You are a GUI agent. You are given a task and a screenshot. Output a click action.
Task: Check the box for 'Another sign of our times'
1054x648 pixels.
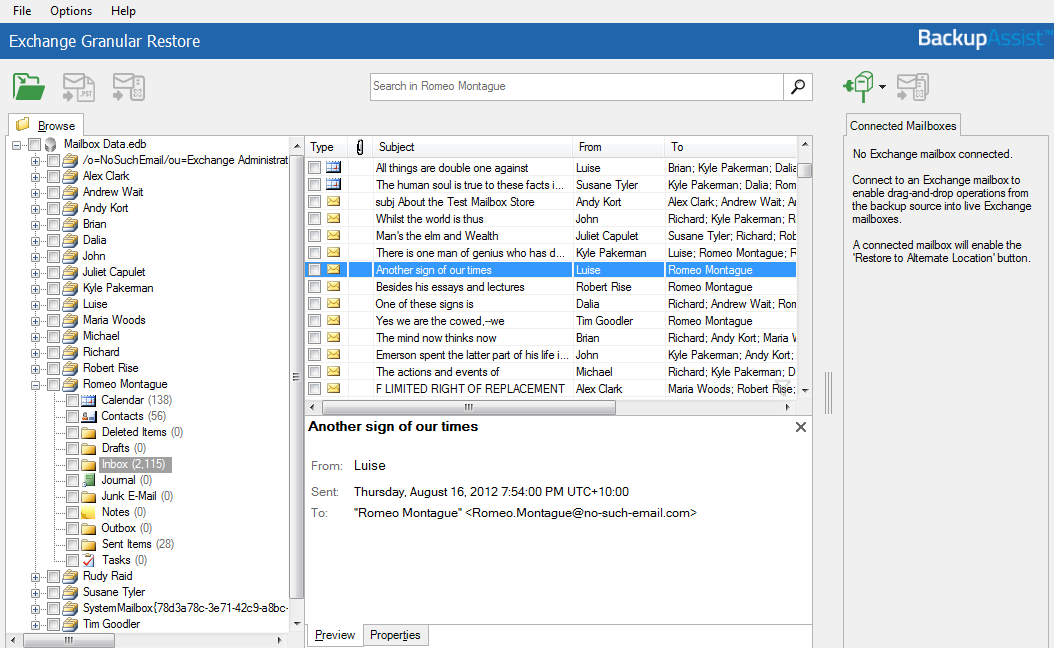[x=314, y=270]
